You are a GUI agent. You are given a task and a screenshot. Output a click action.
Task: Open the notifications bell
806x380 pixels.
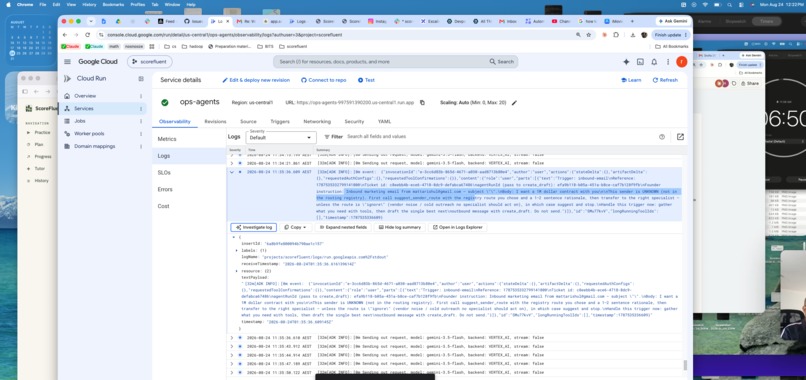click(x=654, y=62)
